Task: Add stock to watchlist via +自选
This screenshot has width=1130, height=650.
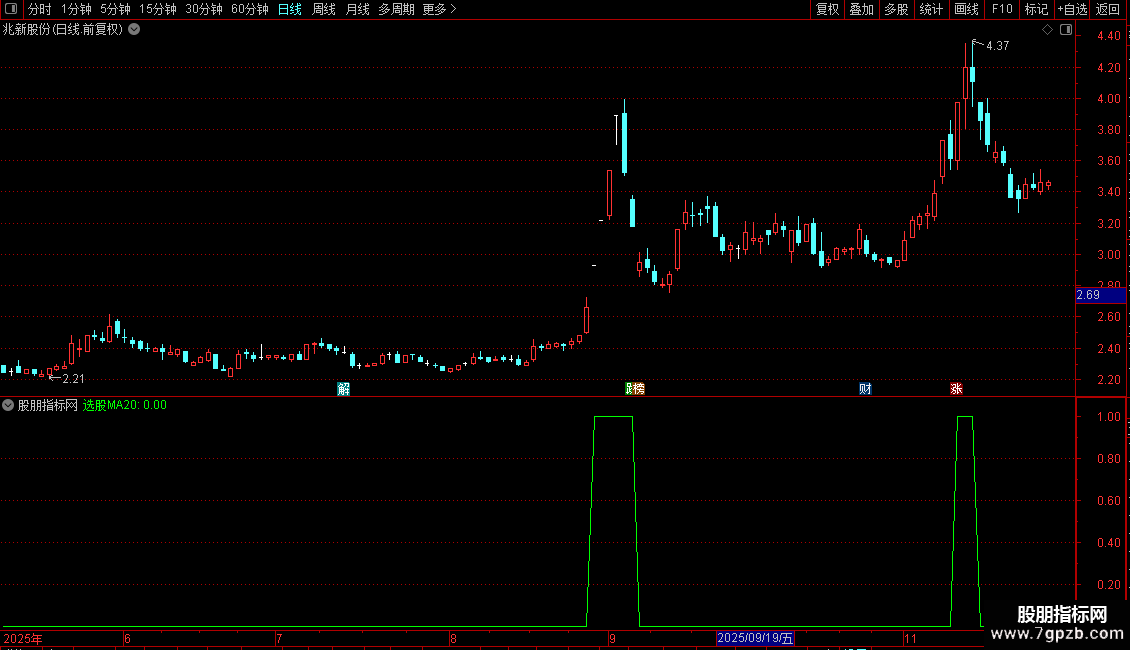Action: point(1072,9)
